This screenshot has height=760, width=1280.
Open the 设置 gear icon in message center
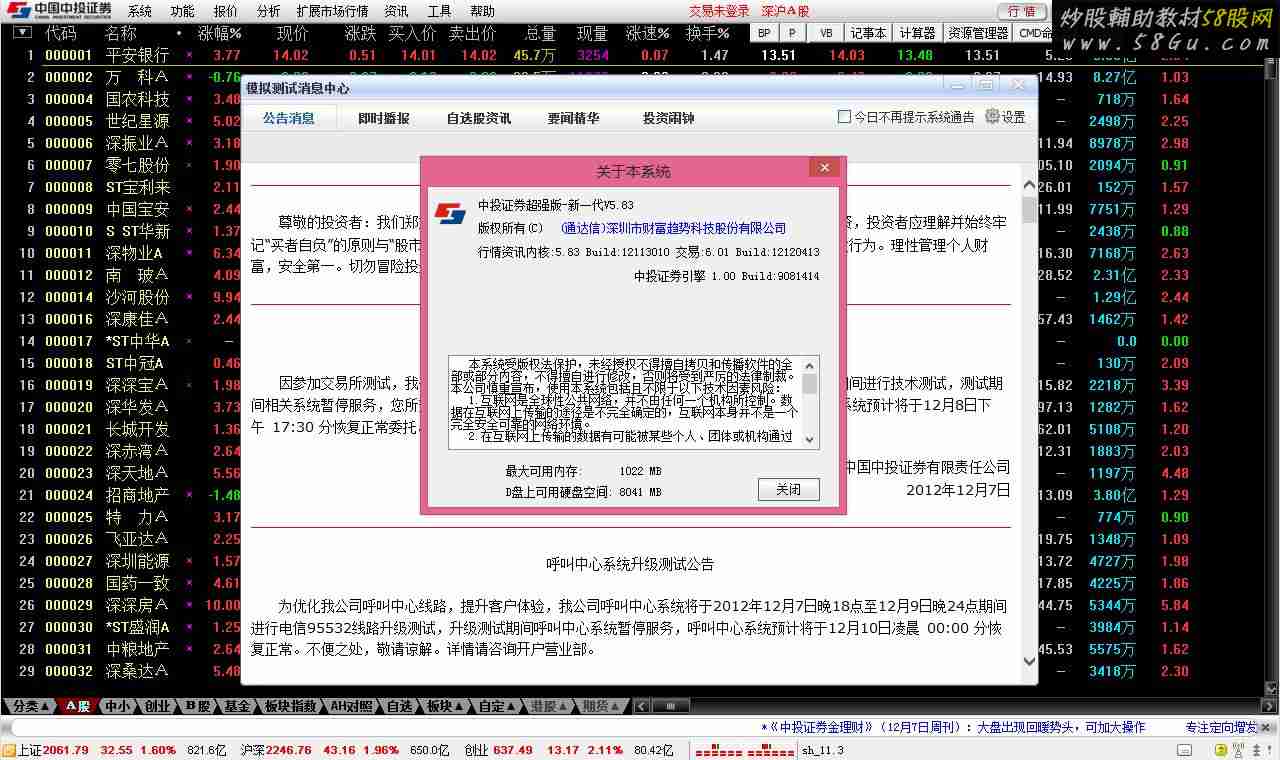(x=992, y=116)
